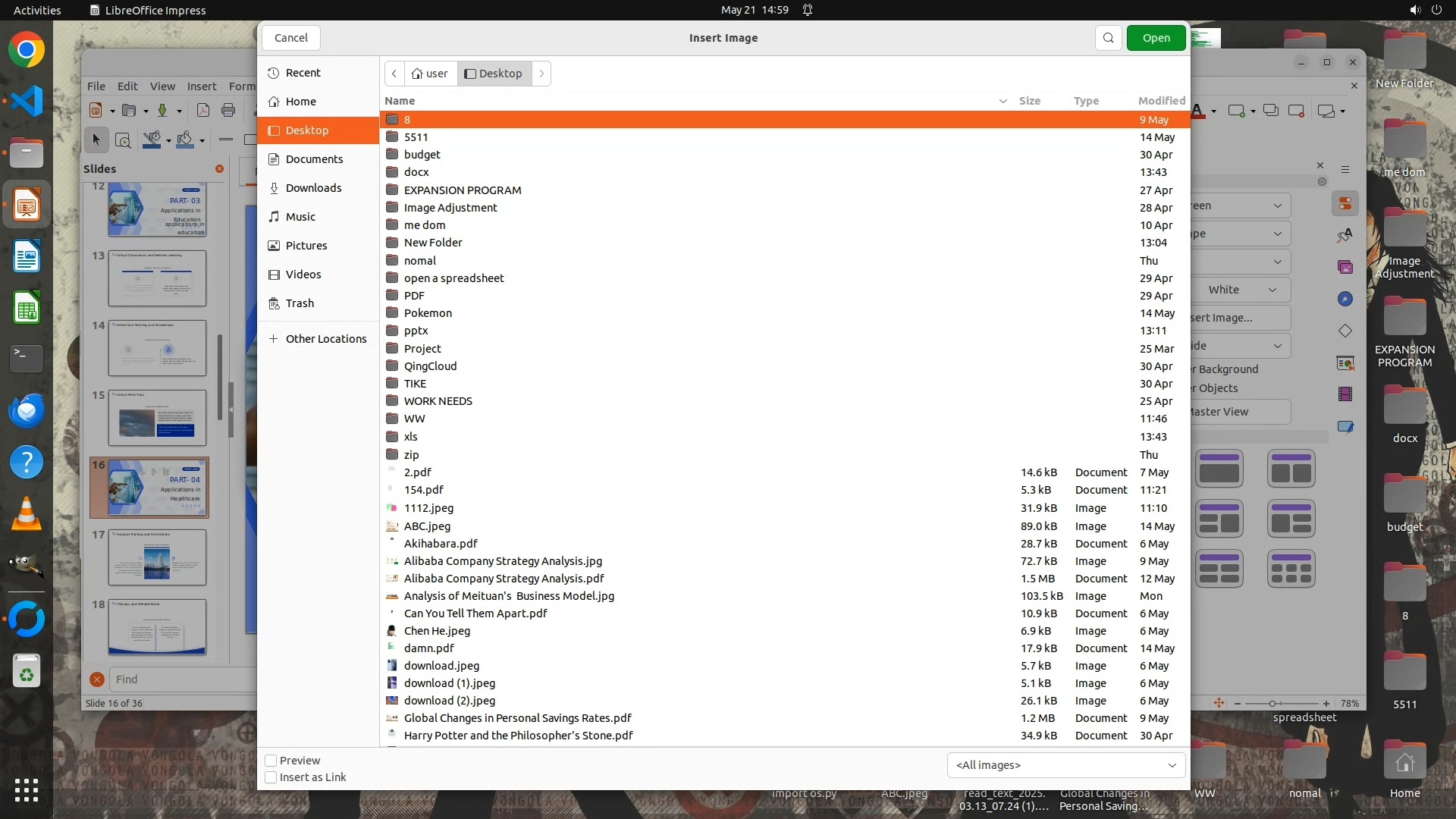The image size is (1456, 819).
Task: Select the Zoom & Pan tool in the toolbar
Action: [x=123, y=140]
